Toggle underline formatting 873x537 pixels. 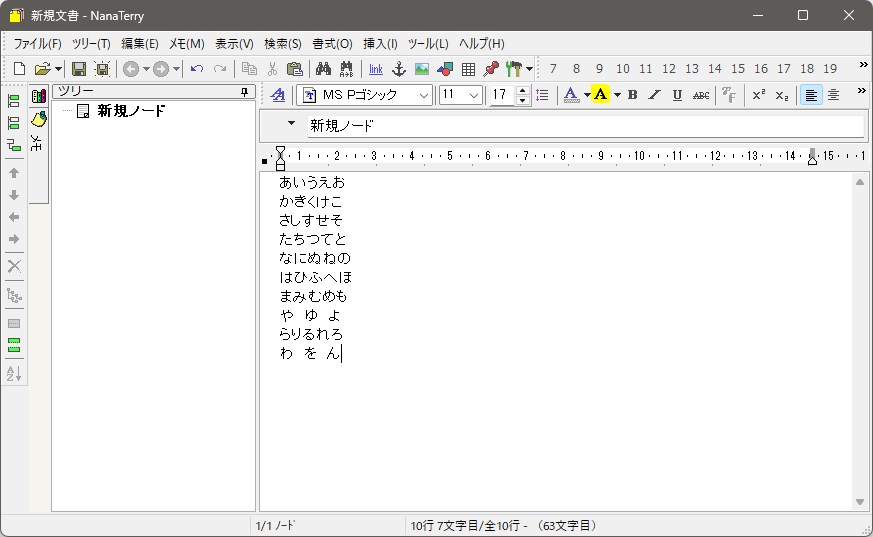[677, 95]
